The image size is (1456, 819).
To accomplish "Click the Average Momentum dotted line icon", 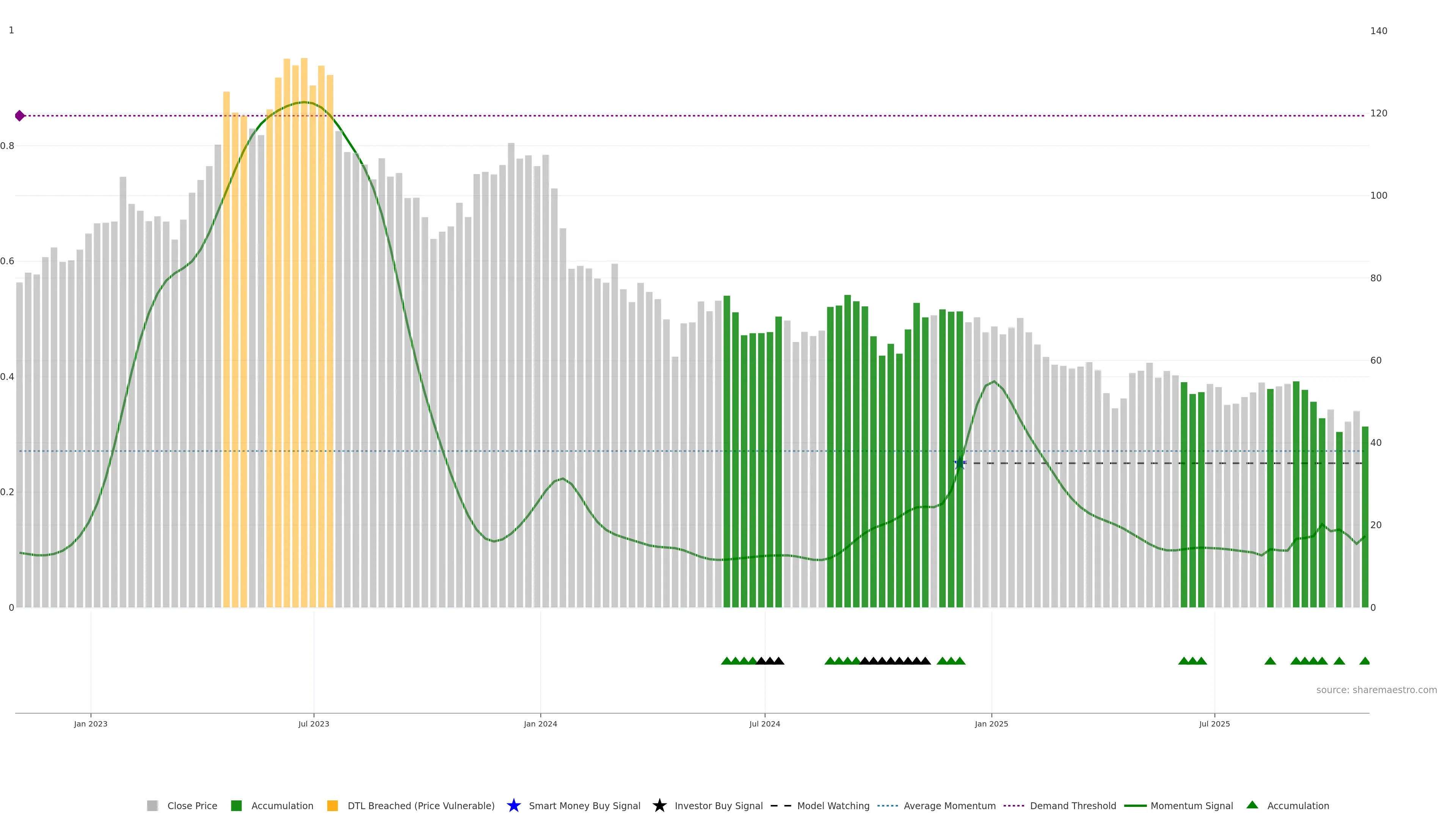I will tap(887, 805).
